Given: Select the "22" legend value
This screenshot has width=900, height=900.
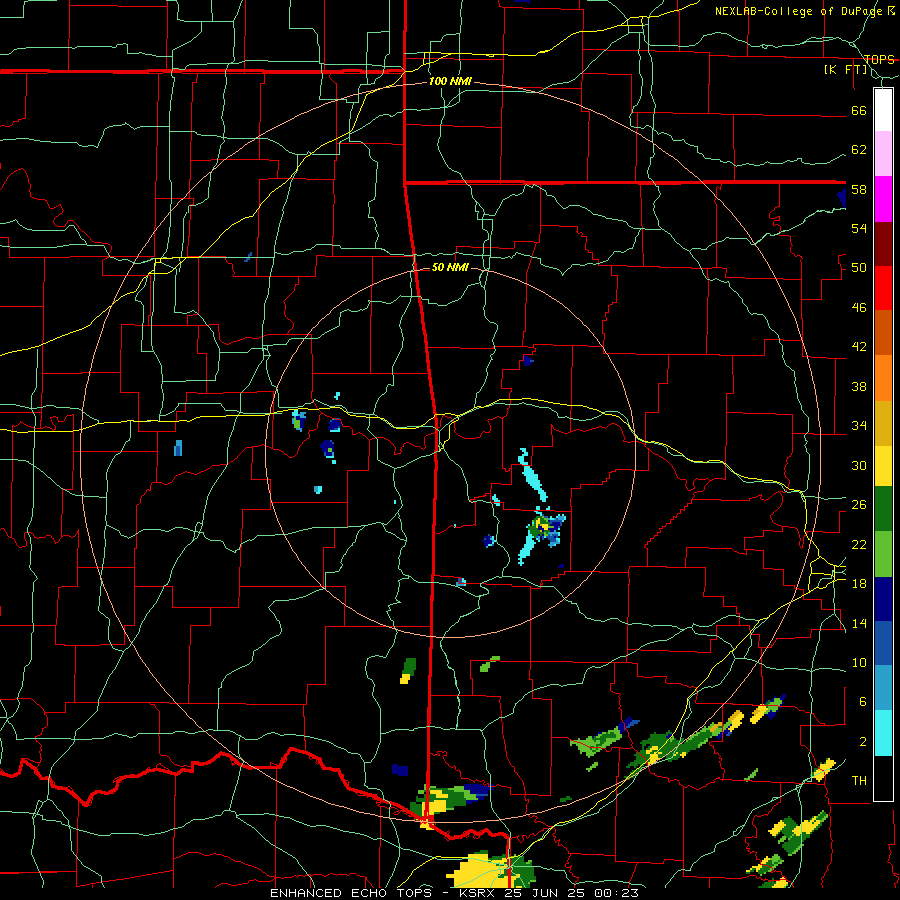Looking at the screenshot, I should [859, 544].
